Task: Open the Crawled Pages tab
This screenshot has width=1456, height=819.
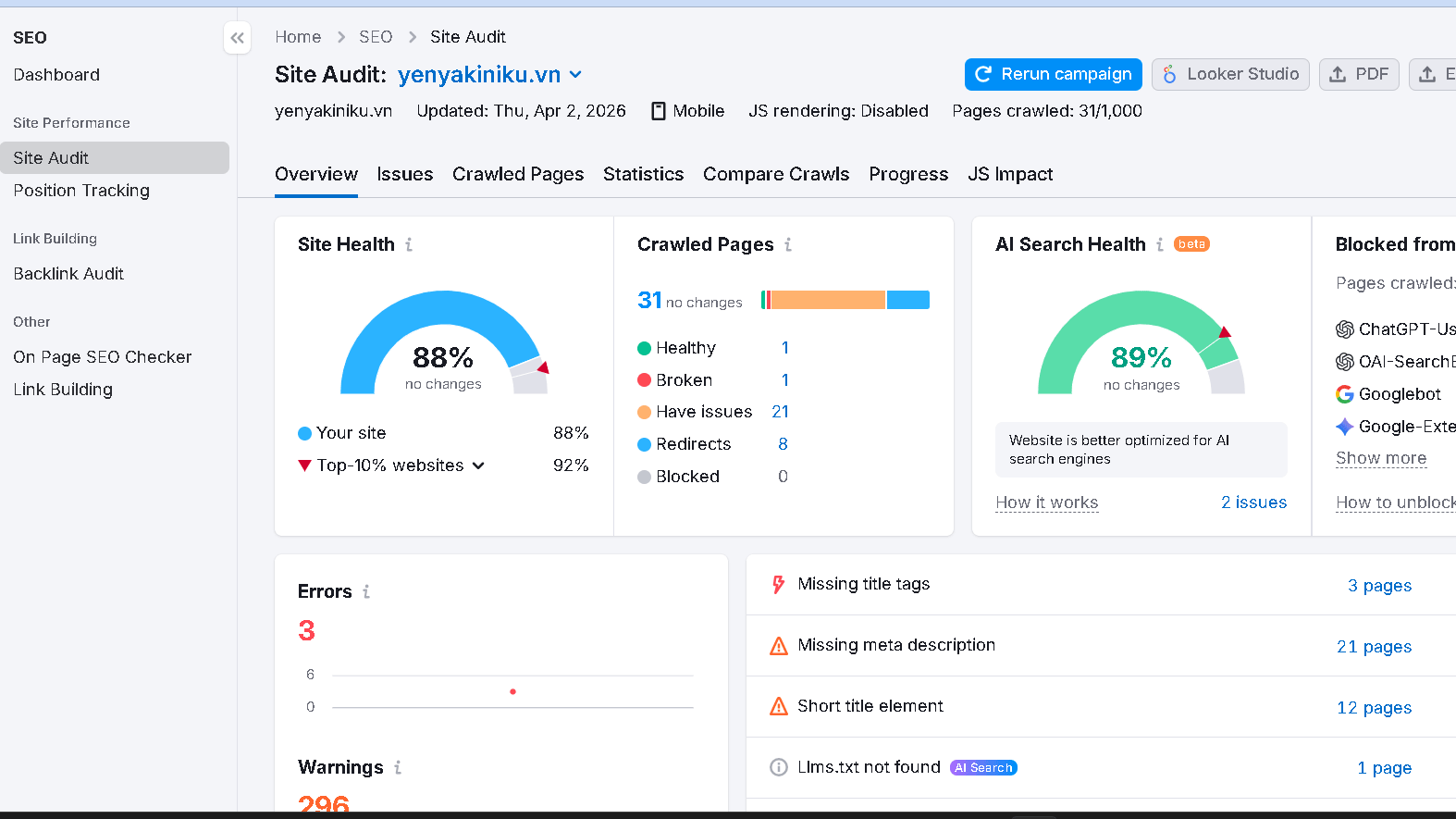Action: click(x=518, y=174)
